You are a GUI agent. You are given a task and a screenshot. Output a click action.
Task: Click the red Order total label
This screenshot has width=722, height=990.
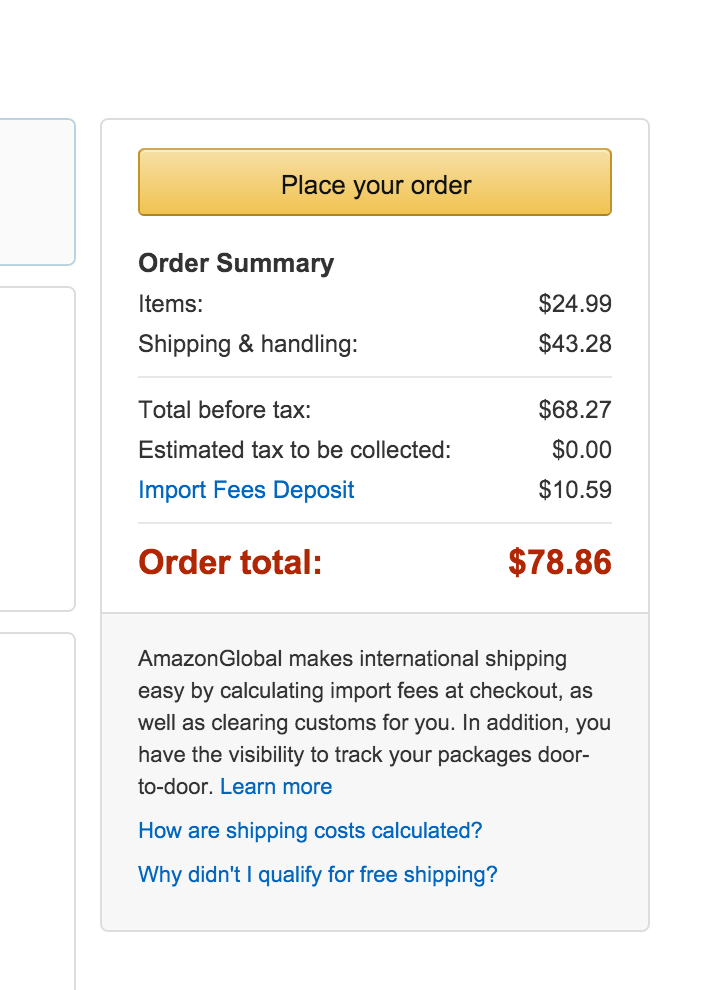click(x=230, y=563)
